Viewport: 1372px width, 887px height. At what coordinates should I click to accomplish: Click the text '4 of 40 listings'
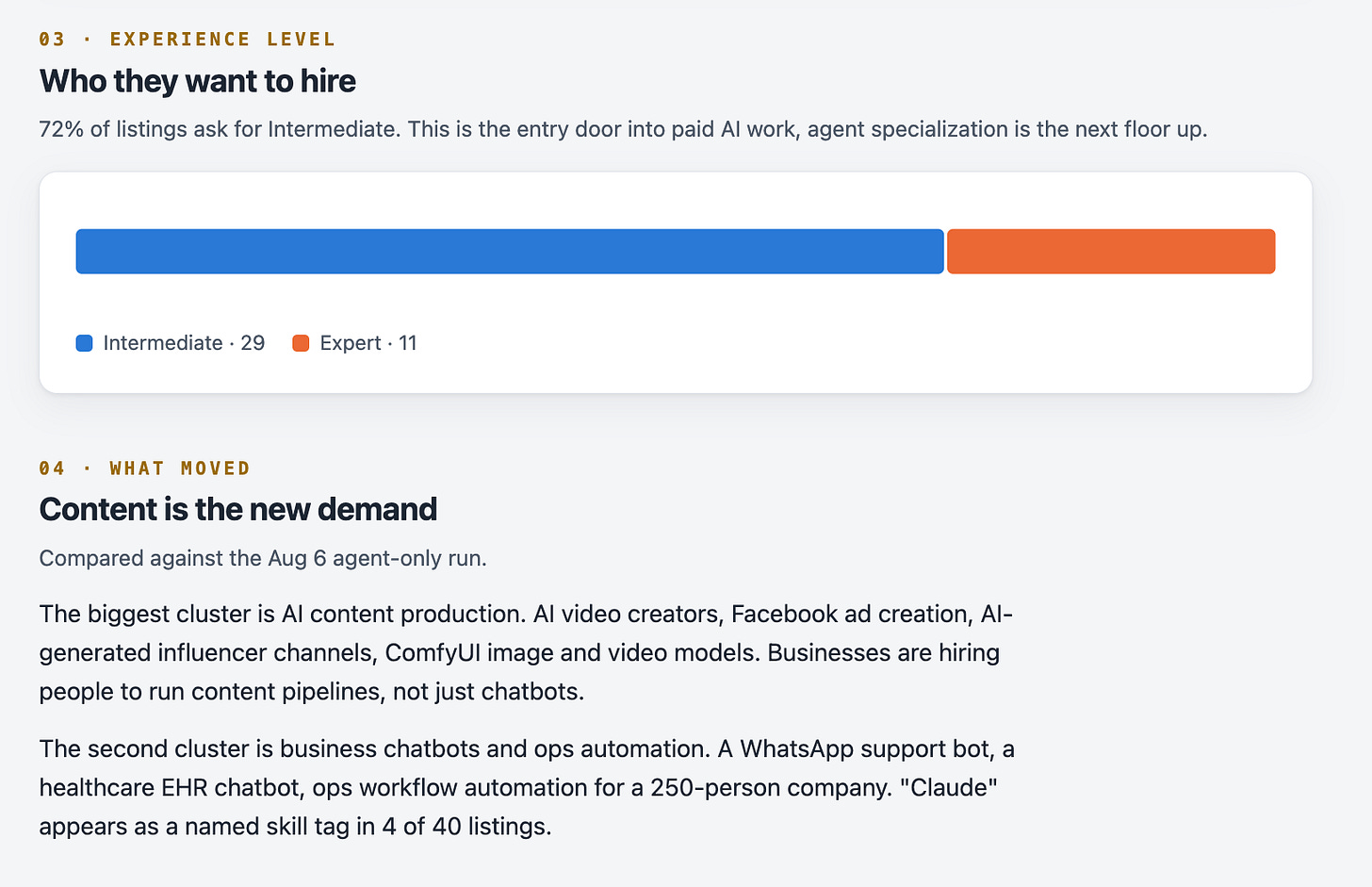466,826
